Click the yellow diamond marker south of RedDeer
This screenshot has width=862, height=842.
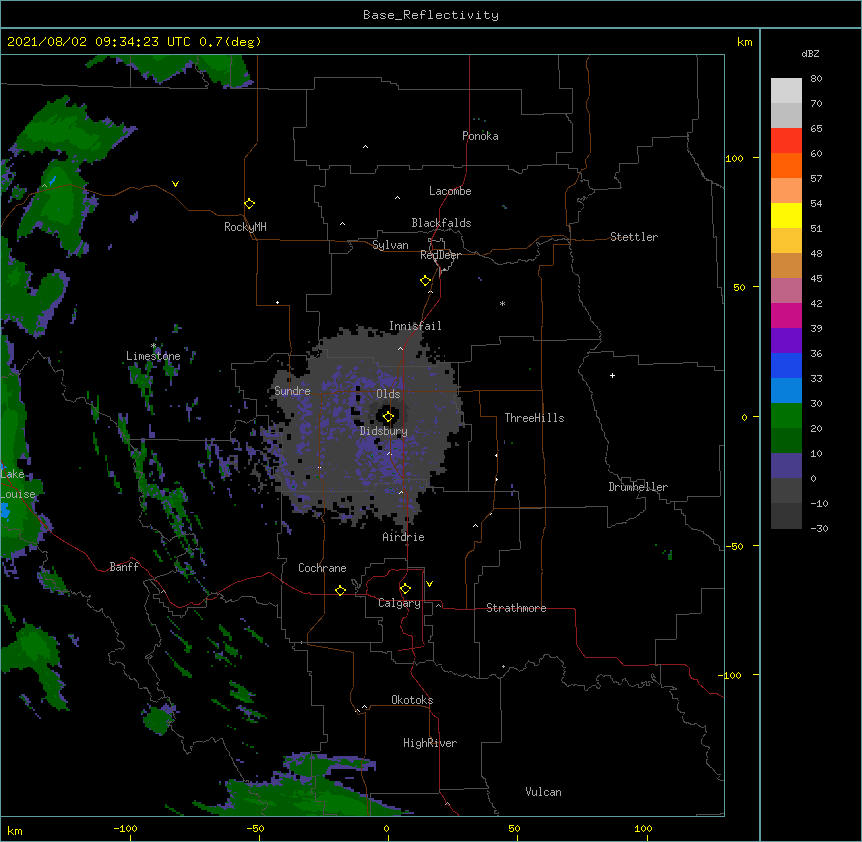(425, 281)
